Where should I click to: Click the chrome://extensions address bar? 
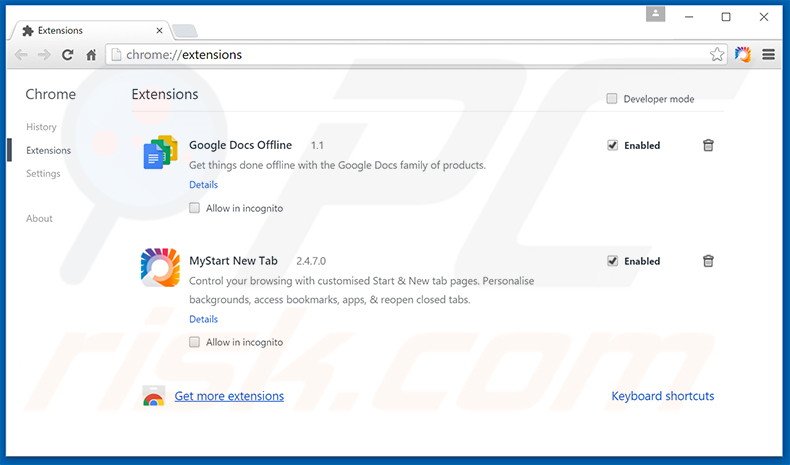400,55
